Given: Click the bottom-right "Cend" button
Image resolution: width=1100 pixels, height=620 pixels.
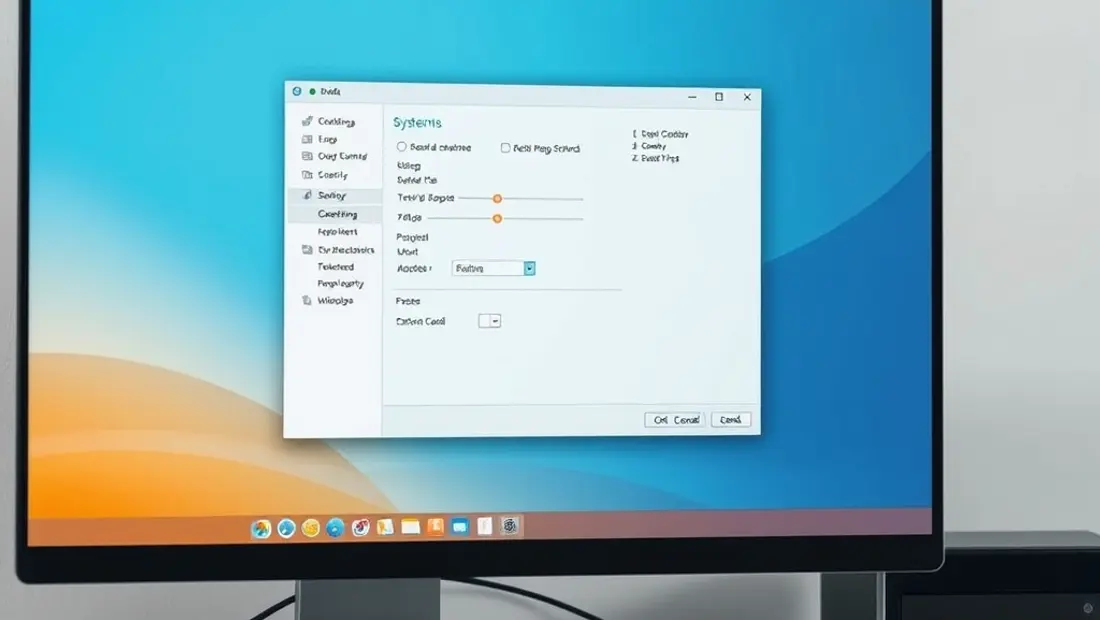Looking at the screenshot, I should [x=730, y=419].
